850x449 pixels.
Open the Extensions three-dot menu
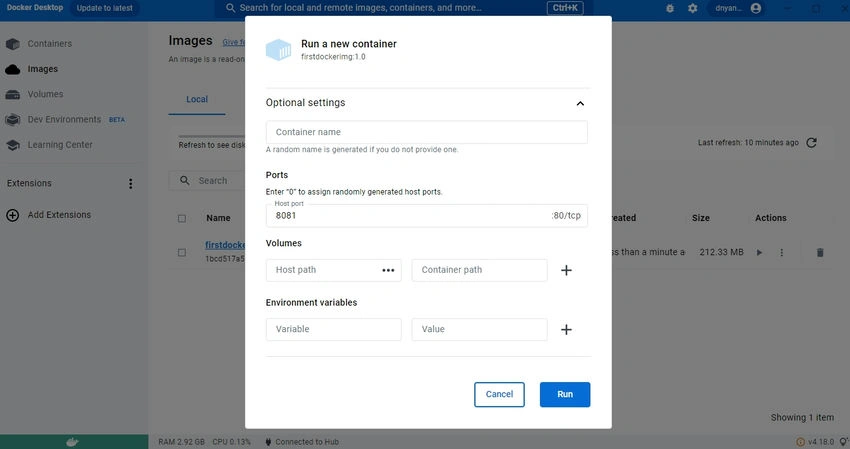[131, 184]
